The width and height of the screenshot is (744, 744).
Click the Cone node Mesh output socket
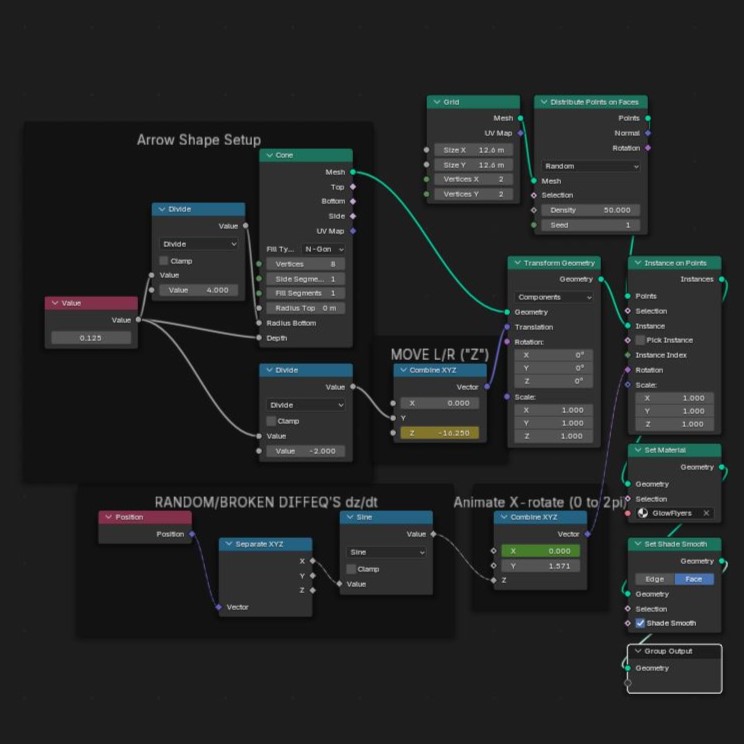pos(352,172)
